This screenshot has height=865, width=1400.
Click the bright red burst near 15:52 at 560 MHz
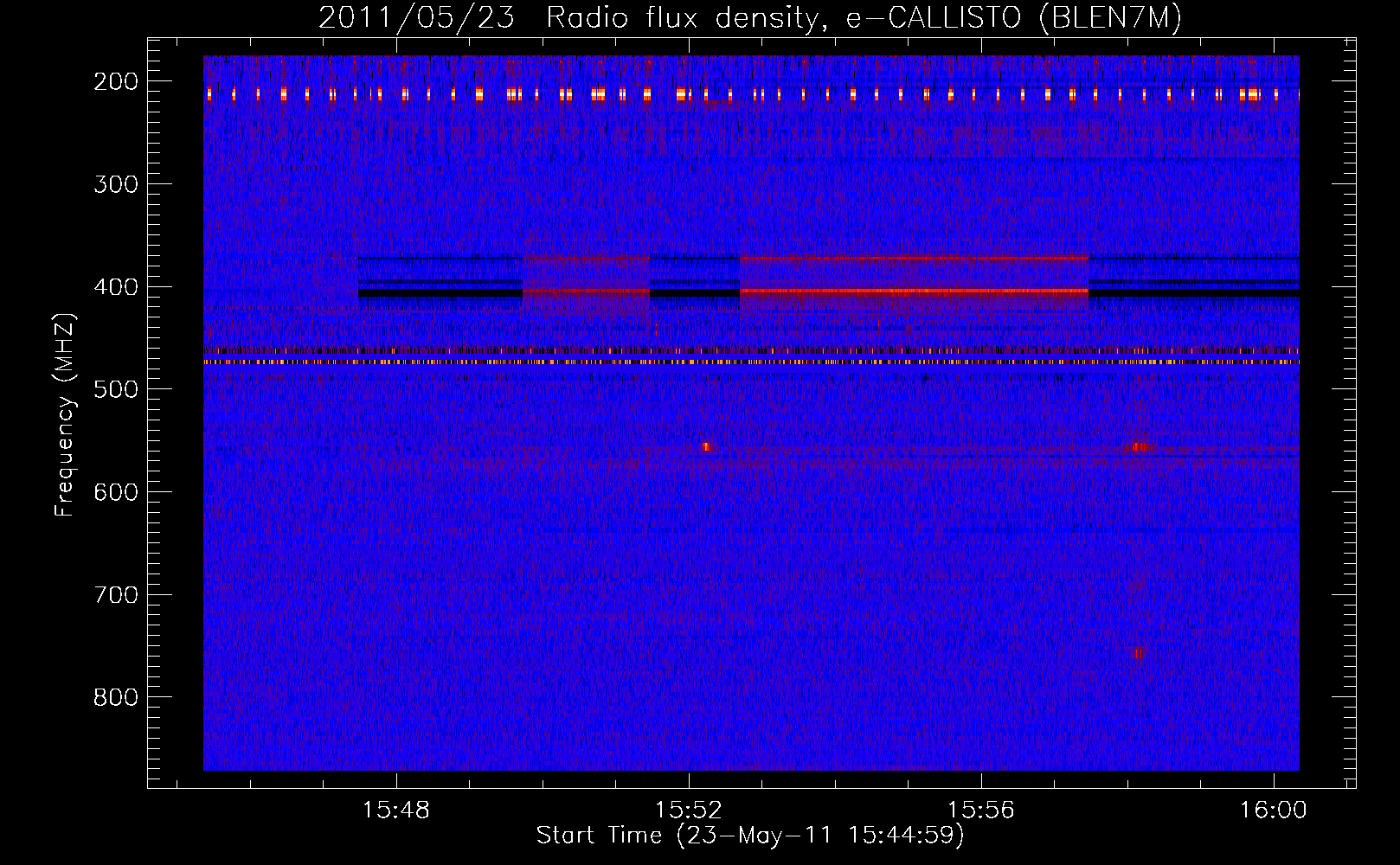pyautogui.click(x=707, y=446)
